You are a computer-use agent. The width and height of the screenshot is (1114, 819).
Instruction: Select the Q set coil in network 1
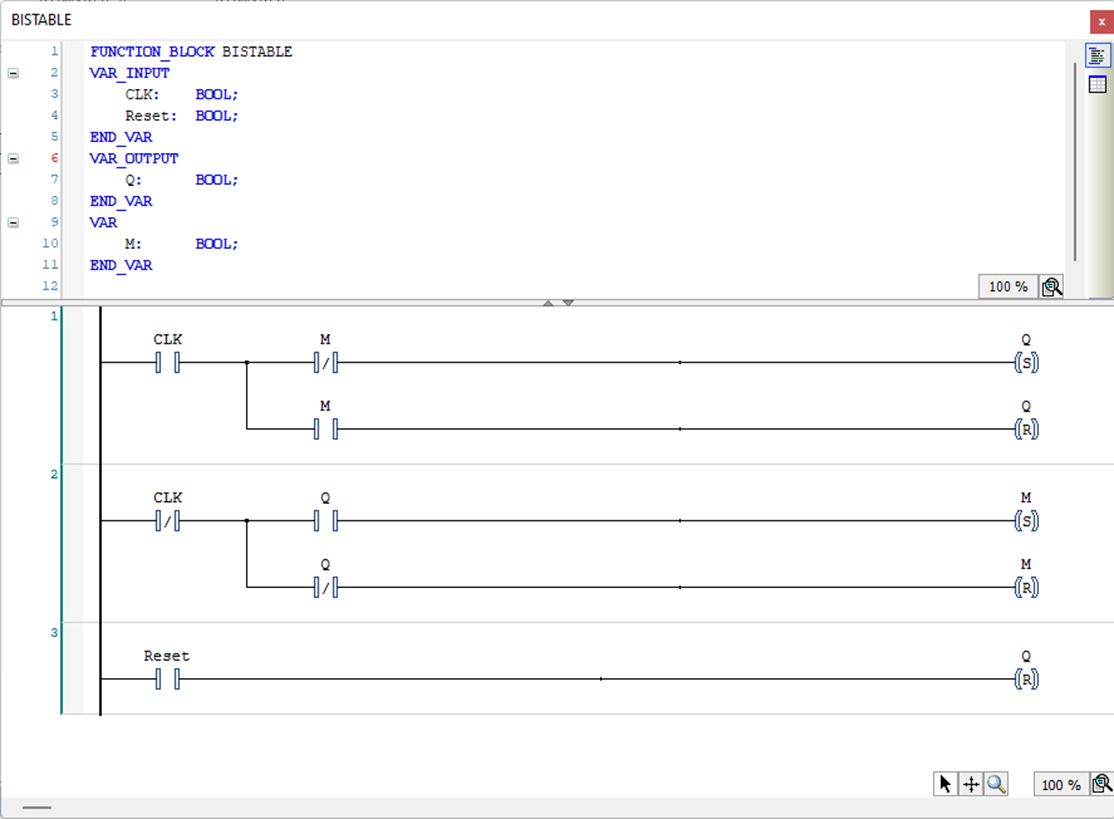pyautogui.click(x=1026, y=363)
